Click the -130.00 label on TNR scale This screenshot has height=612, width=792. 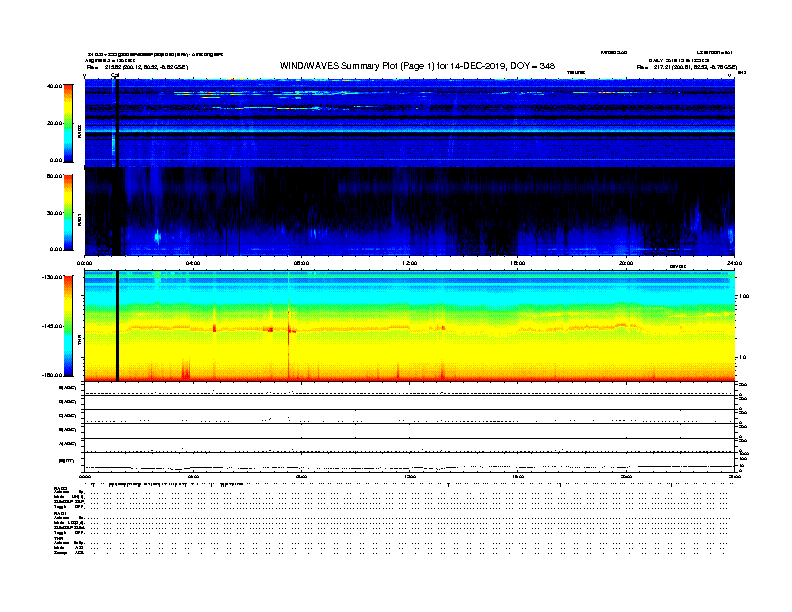[53, 277]
